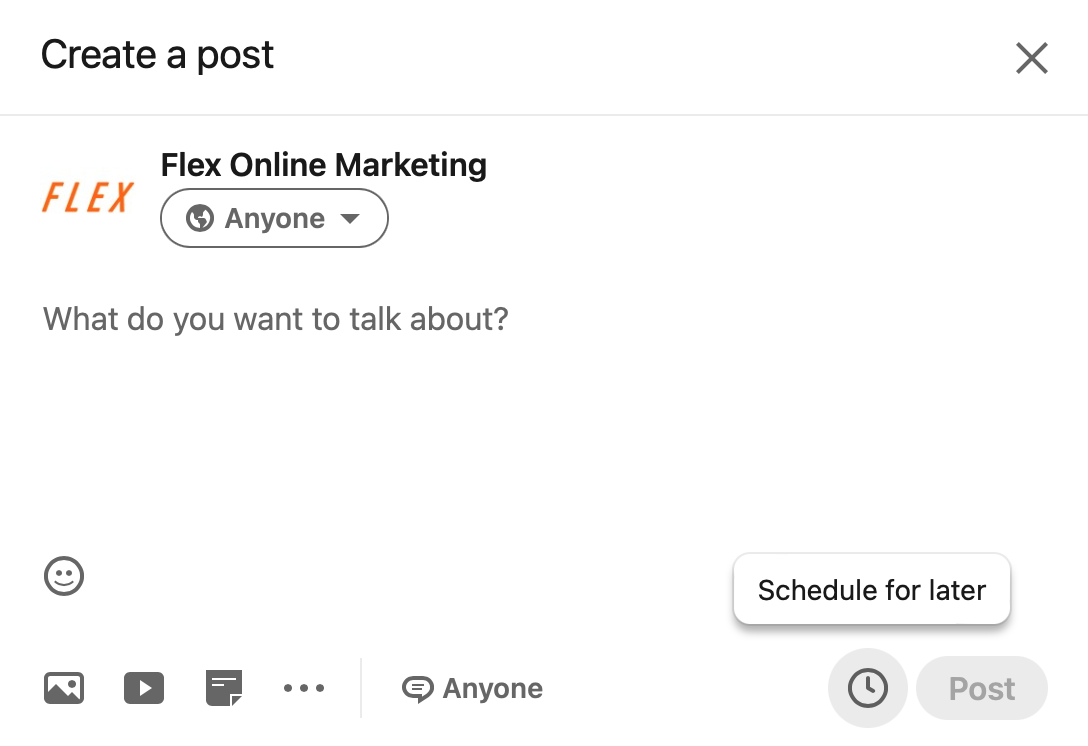The height and width of the screenshot is (746, 1088).
Task: Attach a document using the document icon
Action: [x=224, y=688]
